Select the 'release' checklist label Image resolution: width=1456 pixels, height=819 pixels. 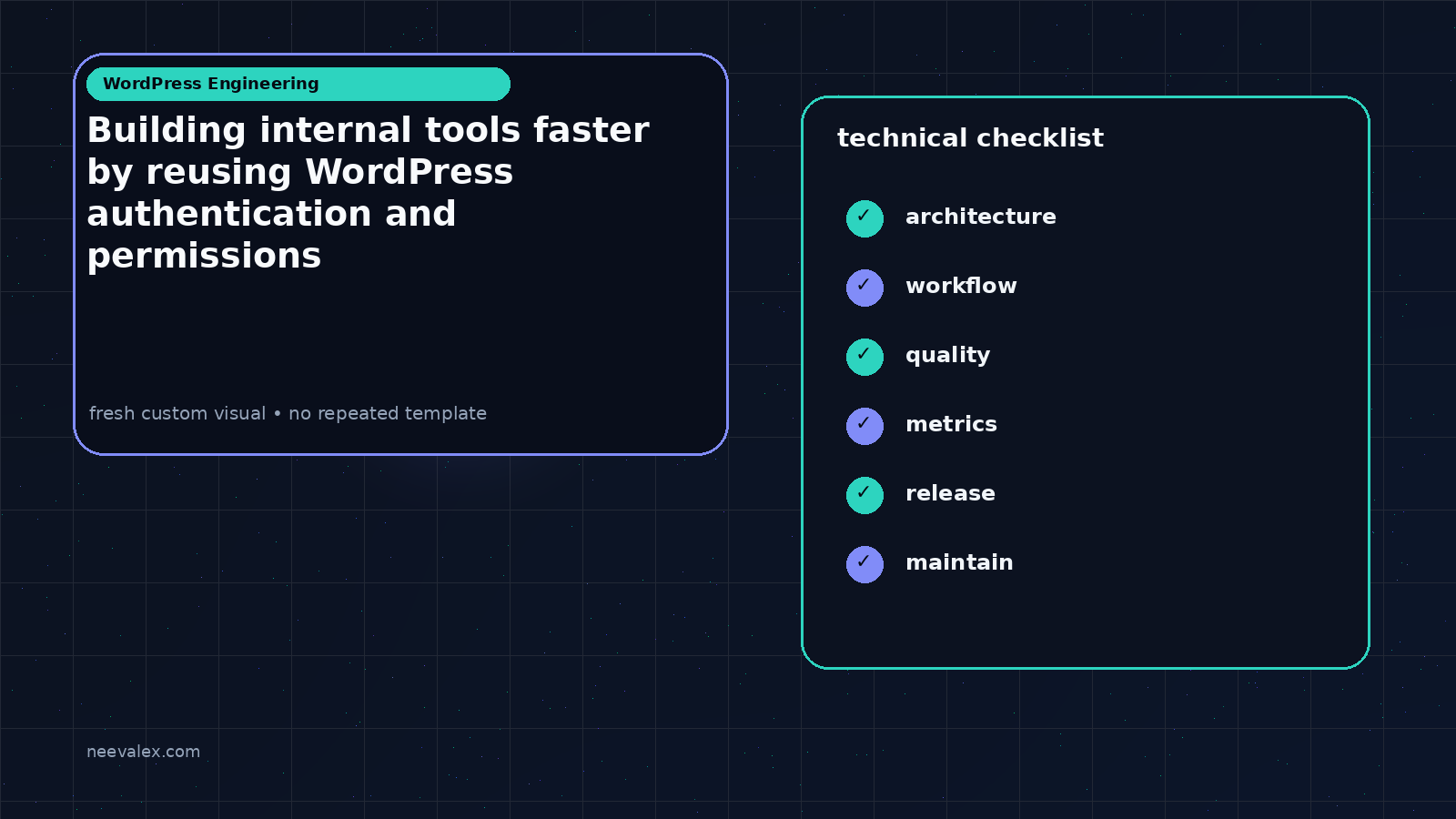click(950, 493)
